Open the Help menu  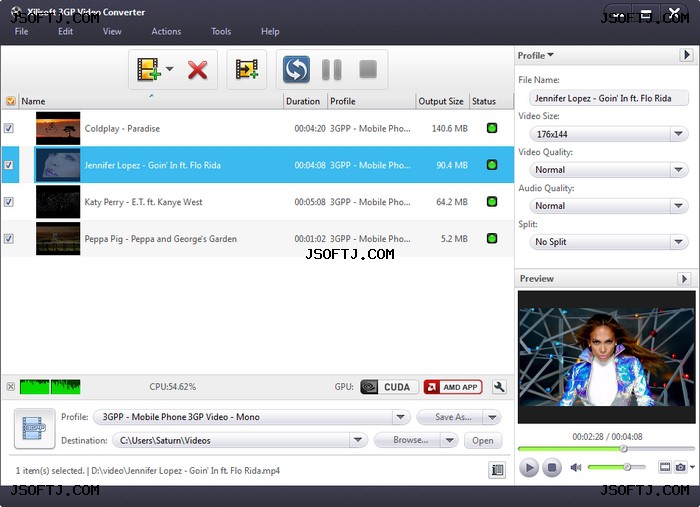point(270,31)
